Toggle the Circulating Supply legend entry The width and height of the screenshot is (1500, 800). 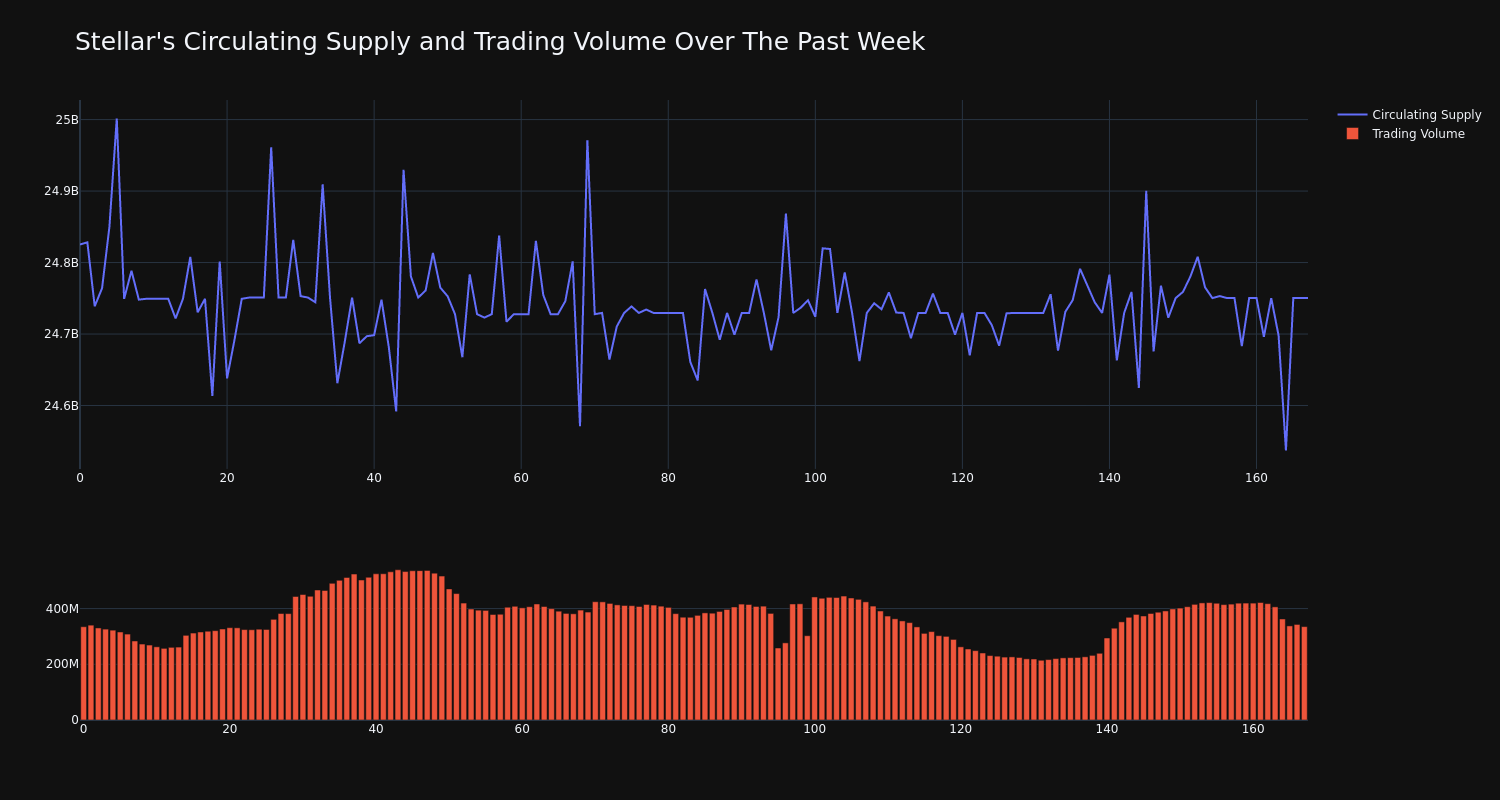pyautogui.click(x=1409, y=115)
